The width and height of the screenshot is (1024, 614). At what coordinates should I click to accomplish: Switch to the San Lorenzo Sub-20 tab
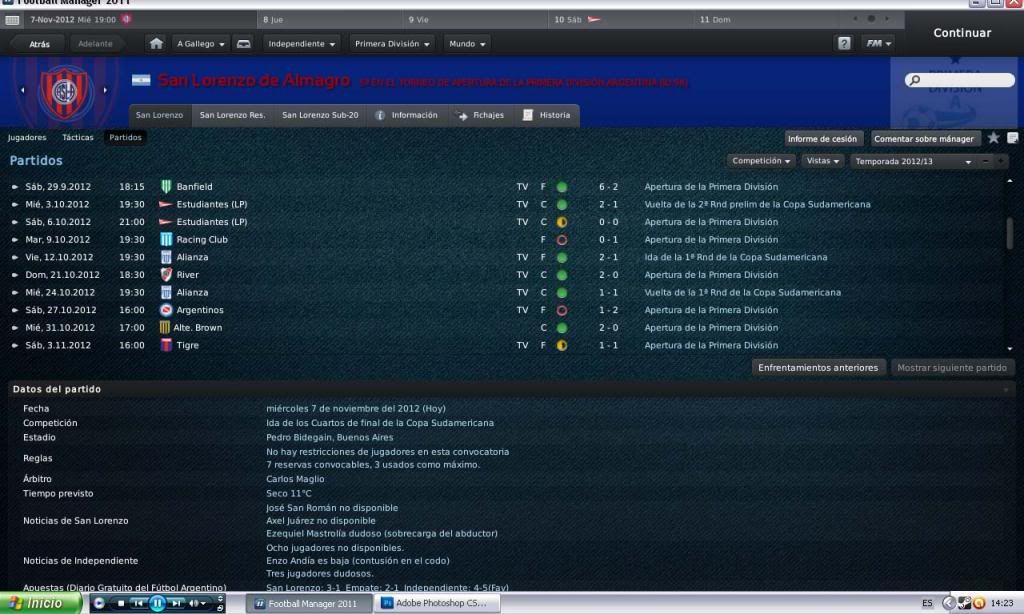click(320, 116)
